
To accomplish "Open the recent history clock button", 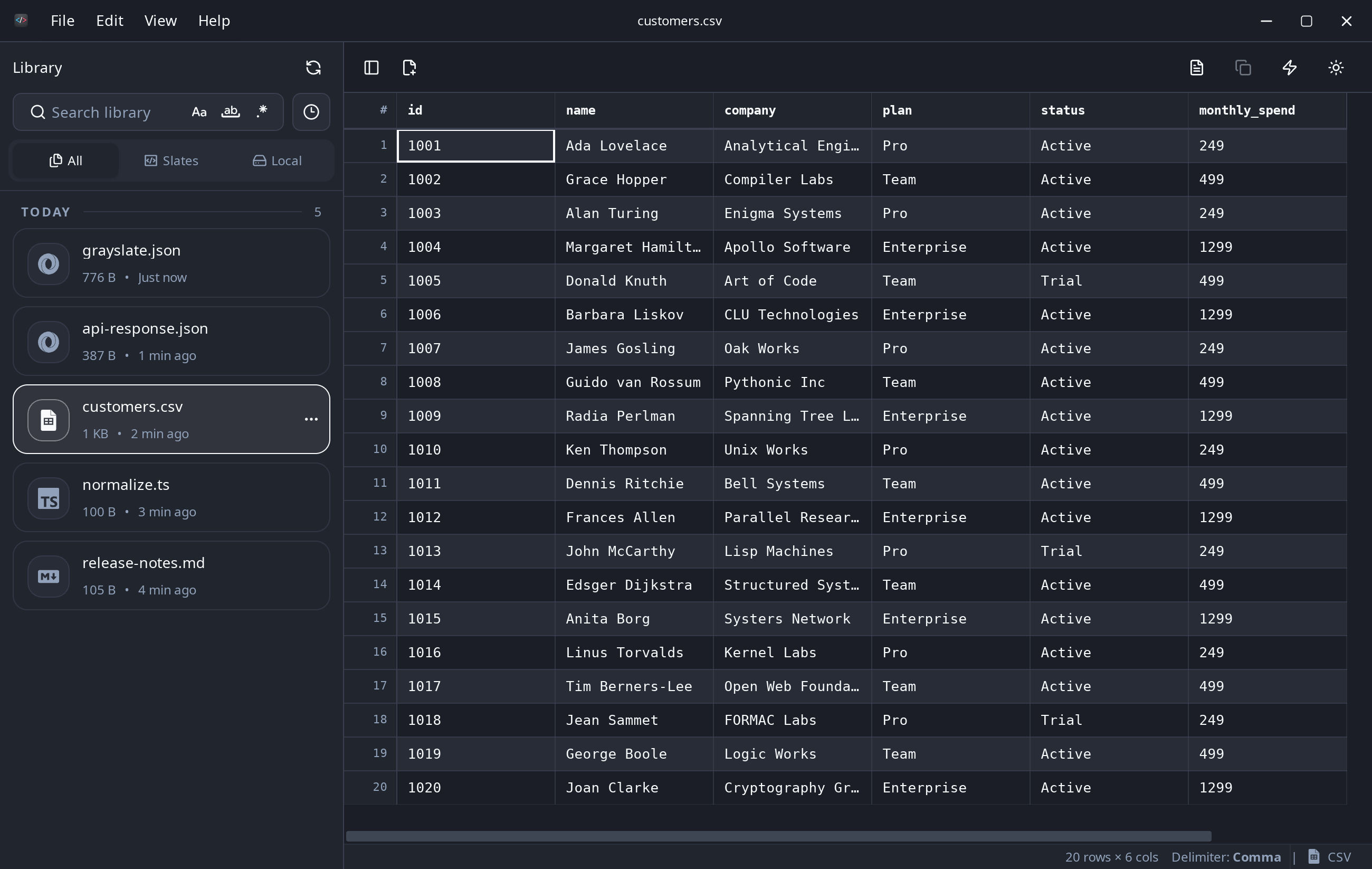I will [x=311, y=112].
